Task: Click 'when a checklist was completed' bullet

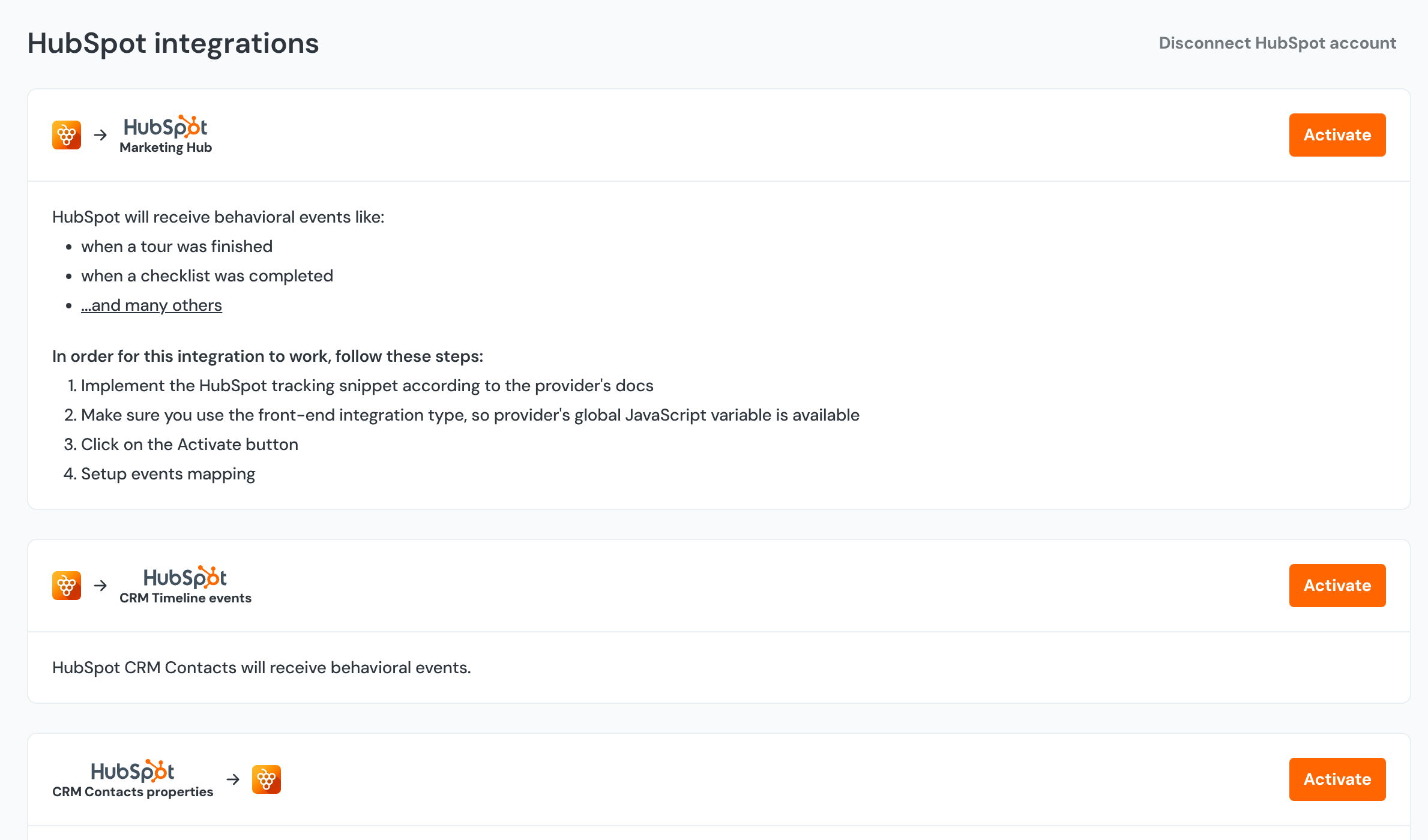Action: 206,276
